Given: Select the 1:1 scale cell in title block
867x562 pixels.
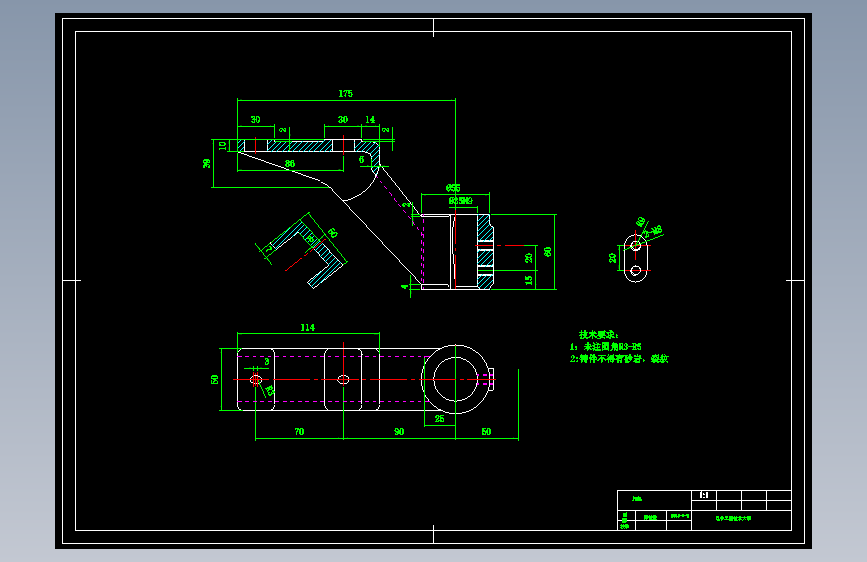Looking at the screenshot, I should point(704,495).
